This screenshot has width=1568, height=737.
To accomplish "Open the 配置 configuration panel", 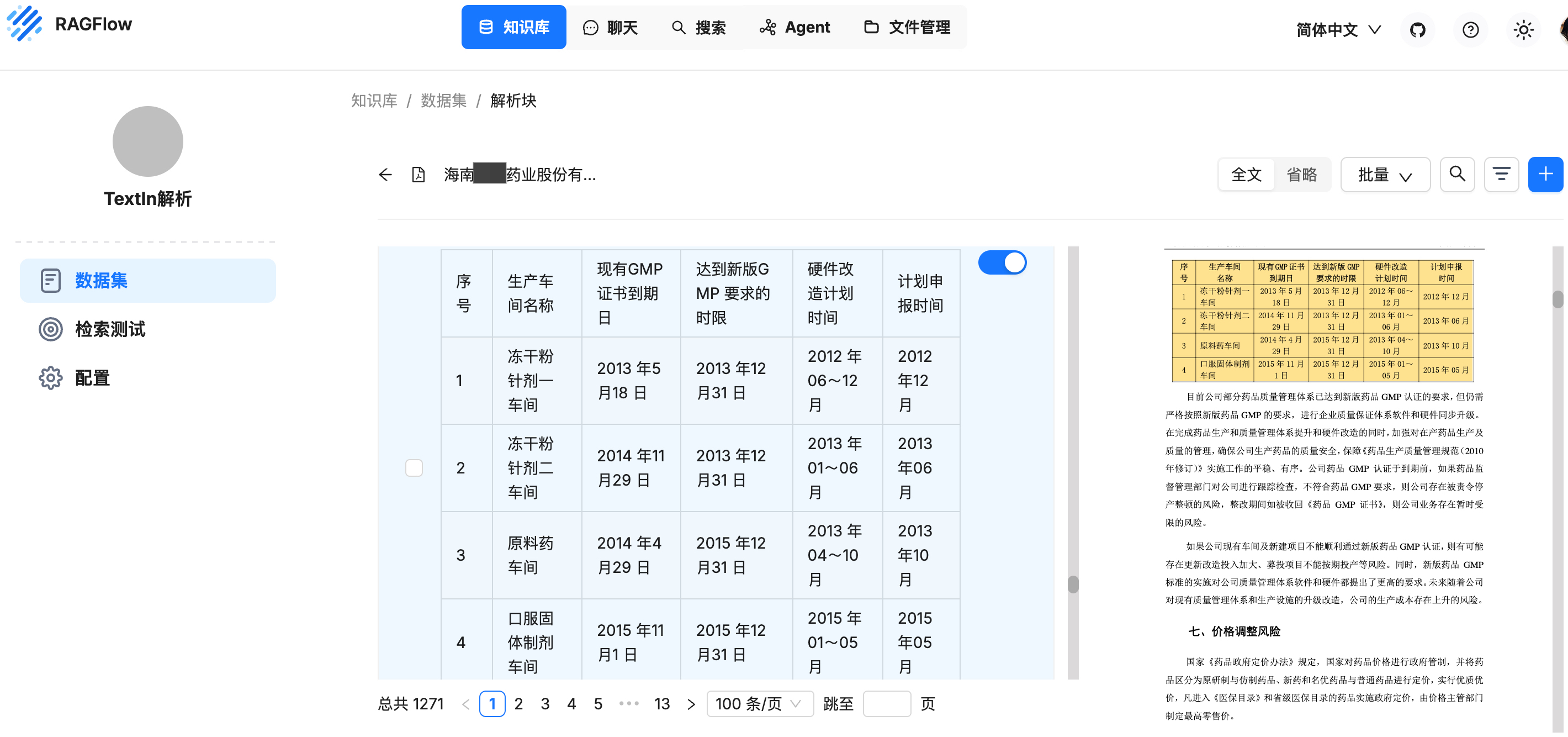I will tap(92, 378).
